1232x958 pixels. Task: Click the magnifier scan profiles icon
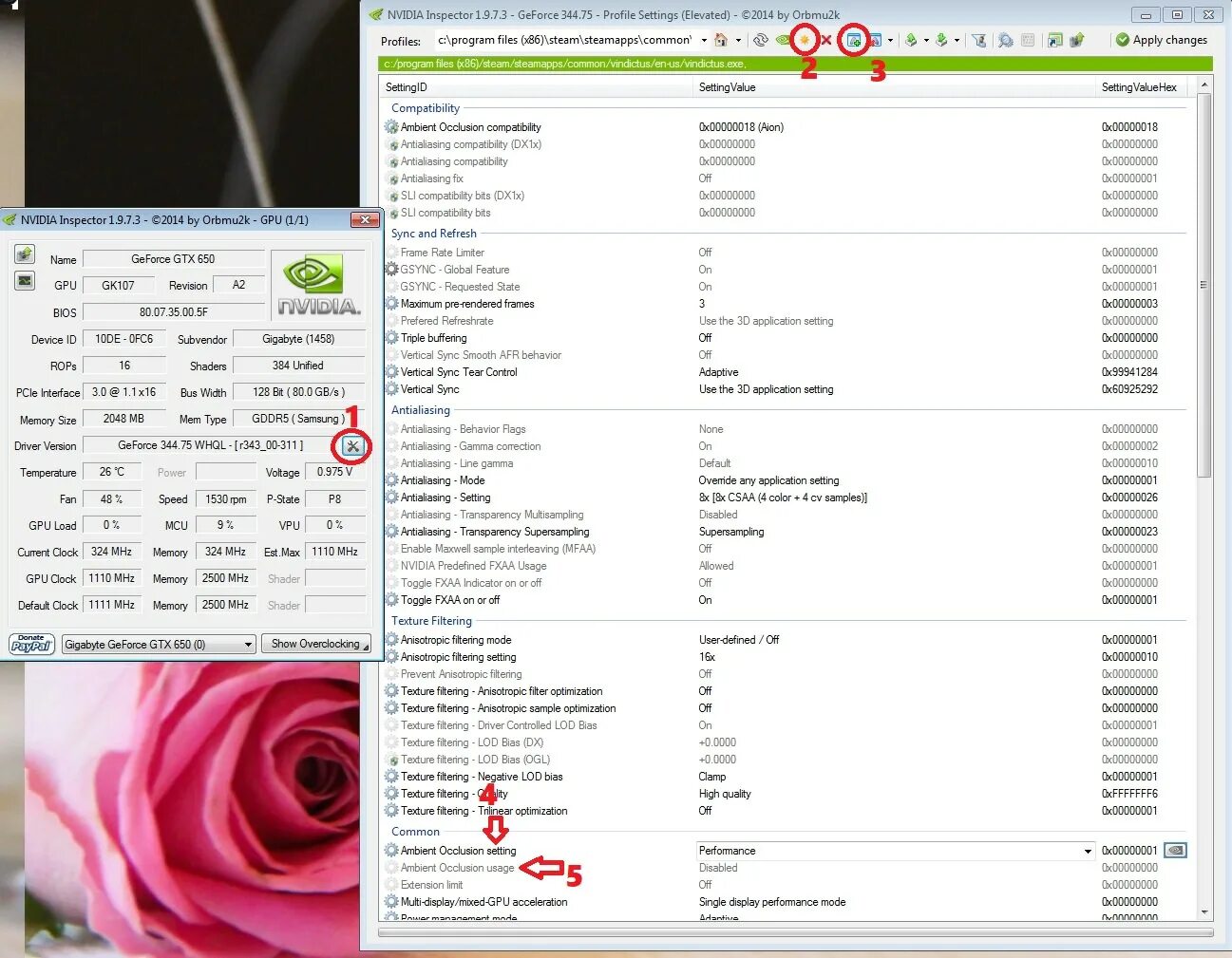pos(1005,40)
